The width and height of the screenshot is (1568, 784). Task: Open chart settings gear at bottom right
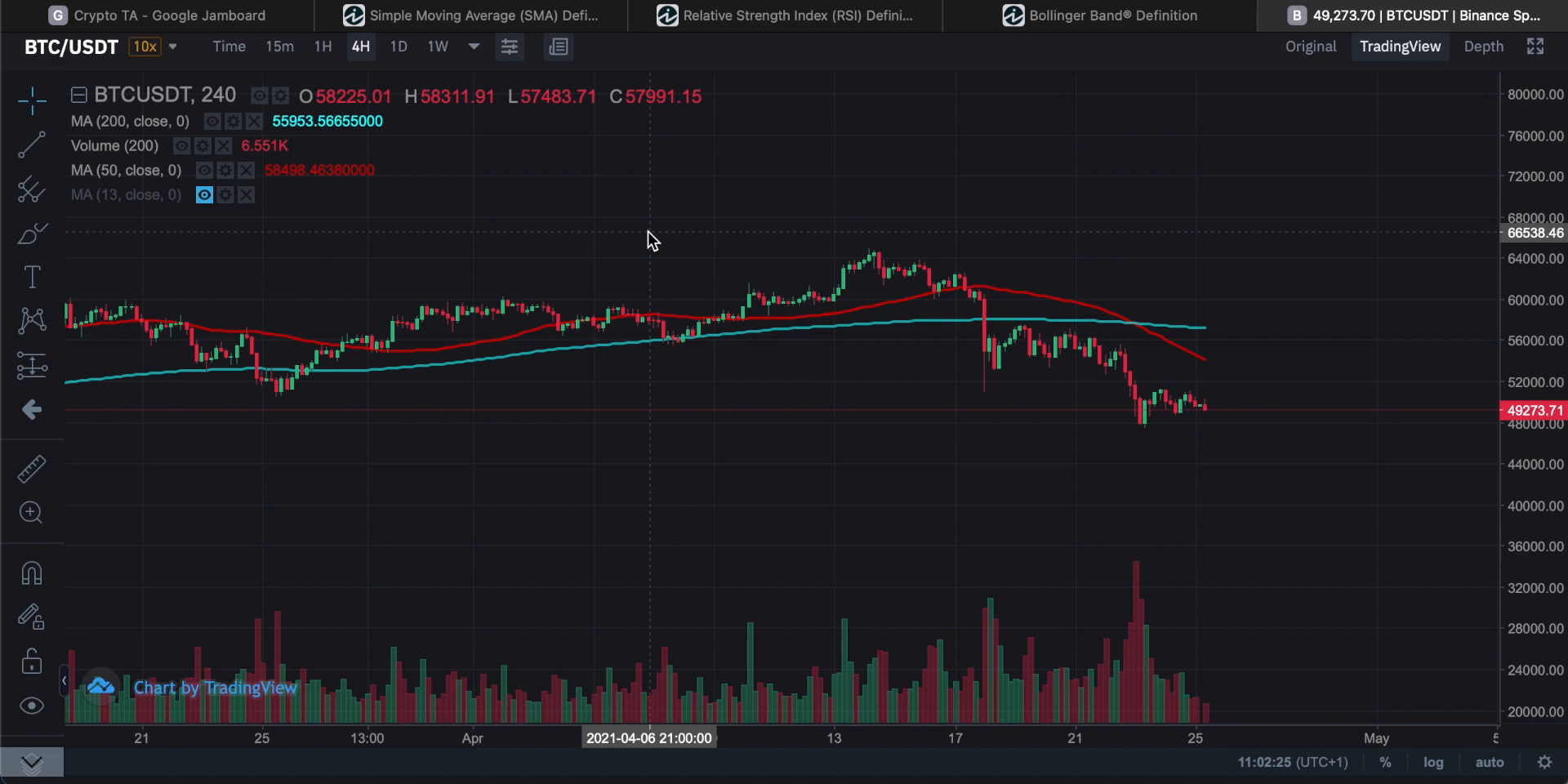coord(1544,762)
